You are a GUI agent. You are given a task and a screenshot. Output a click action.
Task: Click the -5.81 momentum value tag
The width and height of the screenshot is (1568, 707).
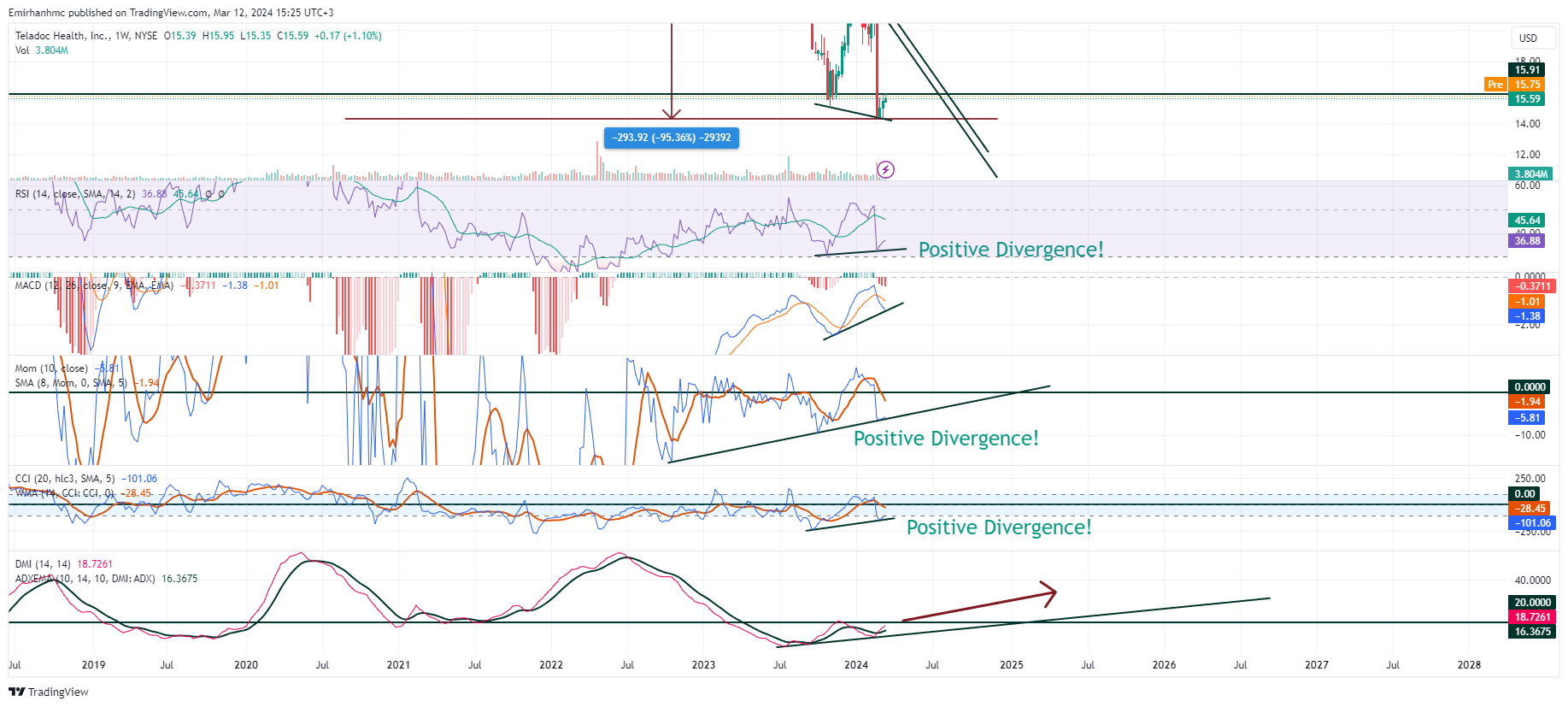[x=1527, y=418]
